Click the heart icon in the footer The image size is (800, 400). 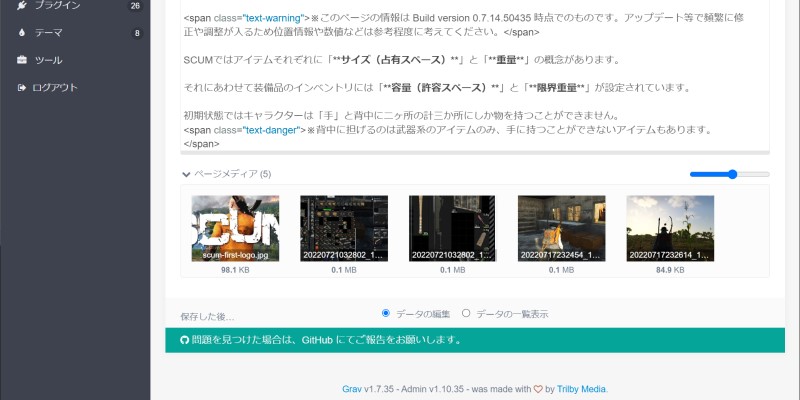click(x=538, y=389)
